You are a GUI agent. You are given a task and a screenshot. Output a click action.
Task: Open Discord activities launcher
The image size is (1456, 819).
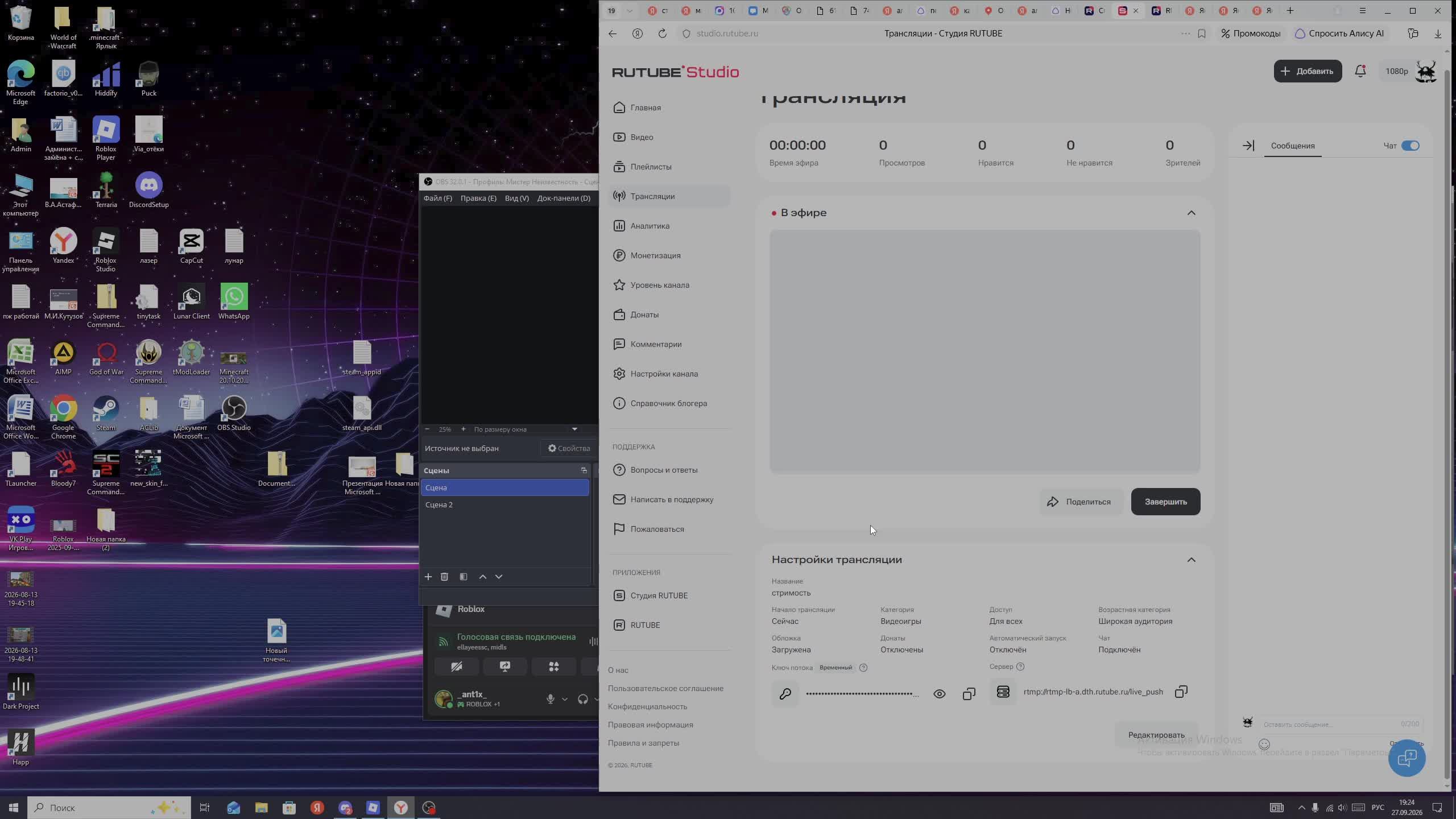pyautogui.click(x=553, y=667)
